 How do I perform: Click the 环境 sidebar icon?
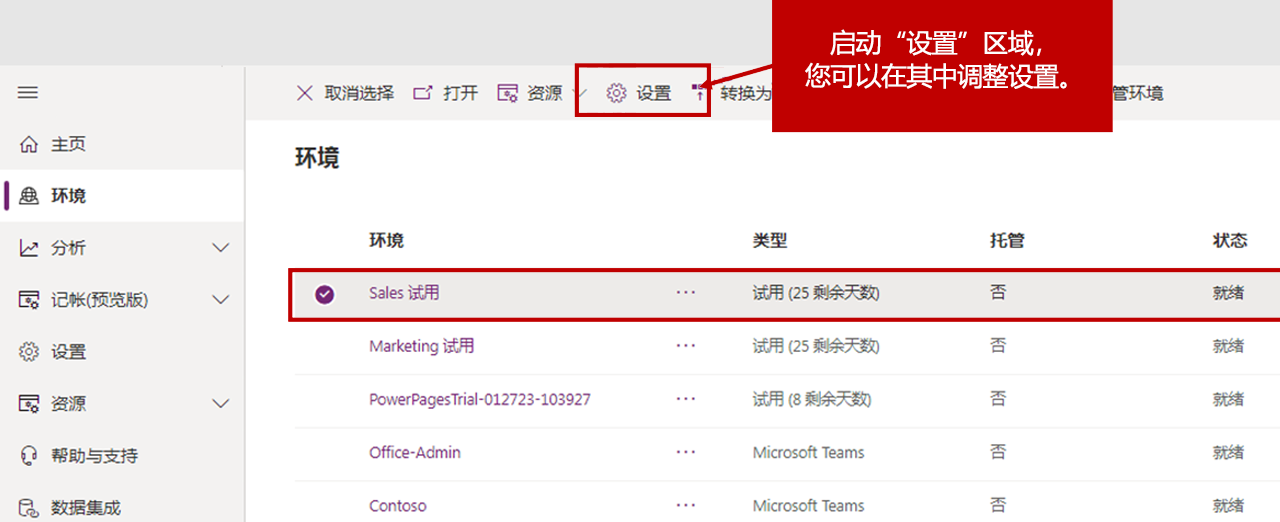(x=29, y=196)
